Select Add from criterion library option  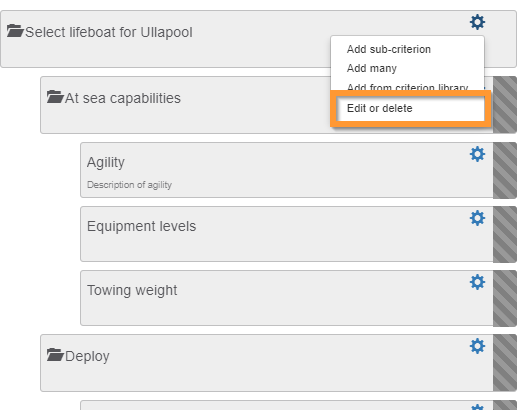click(407, 87)
